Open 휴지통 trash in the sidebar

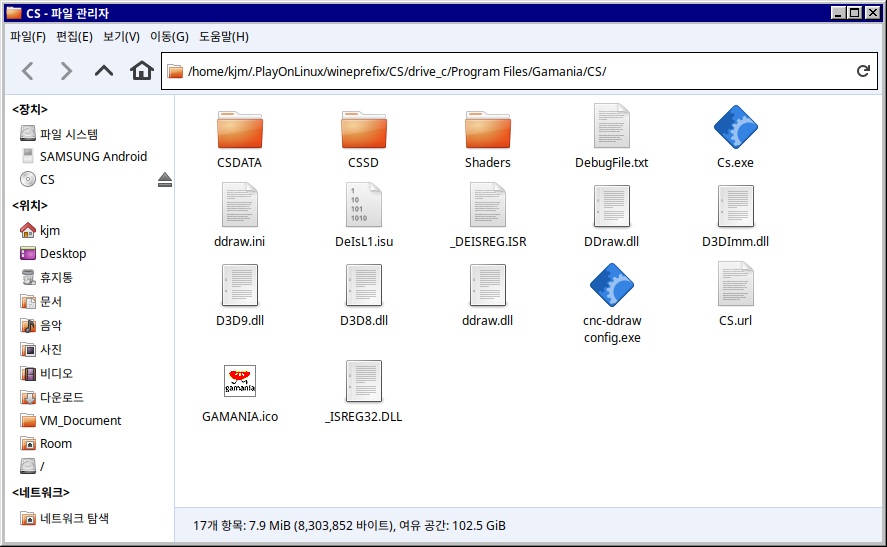coord(46,277)
